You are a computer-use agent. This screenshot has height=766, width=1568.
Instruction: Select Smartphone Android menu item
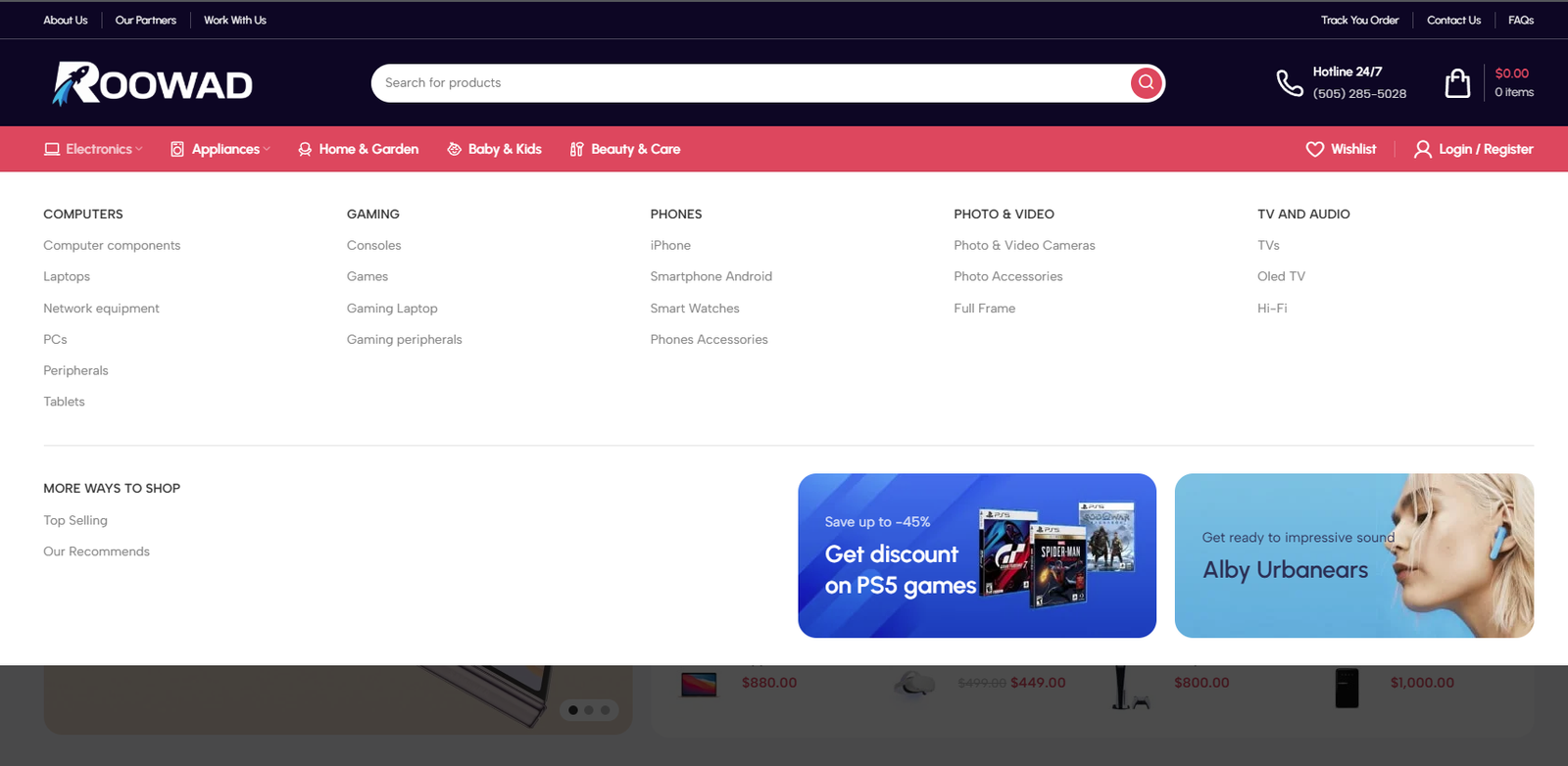pos(710,277)
